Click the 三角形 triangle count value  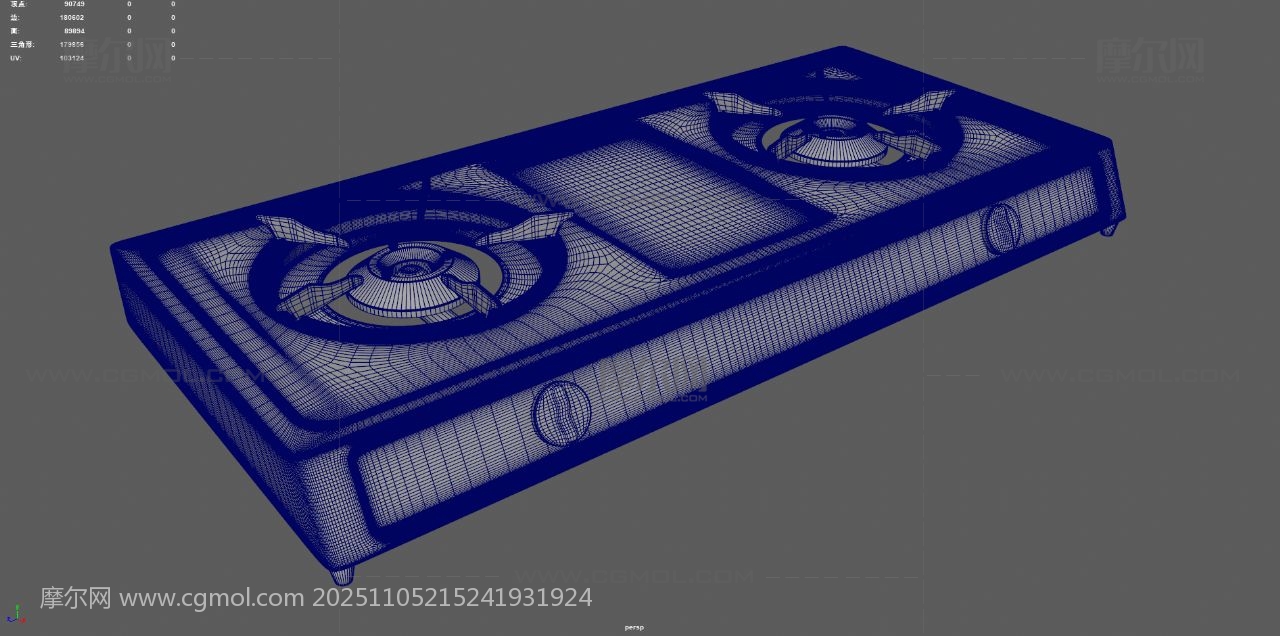click(x=72, y=45)
